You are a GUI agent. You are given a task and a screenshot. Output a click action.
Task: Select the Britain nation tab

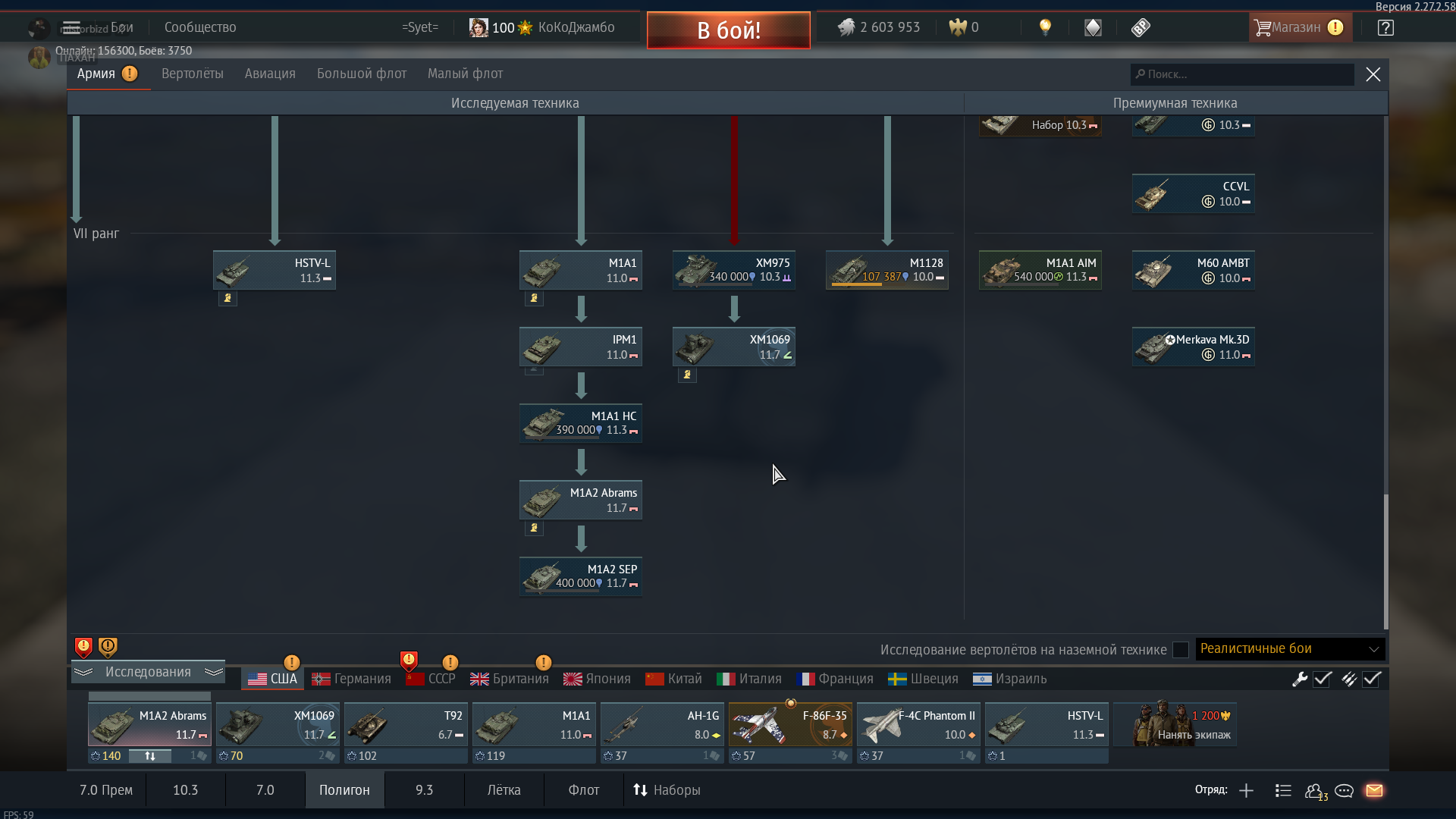(510, 679)
